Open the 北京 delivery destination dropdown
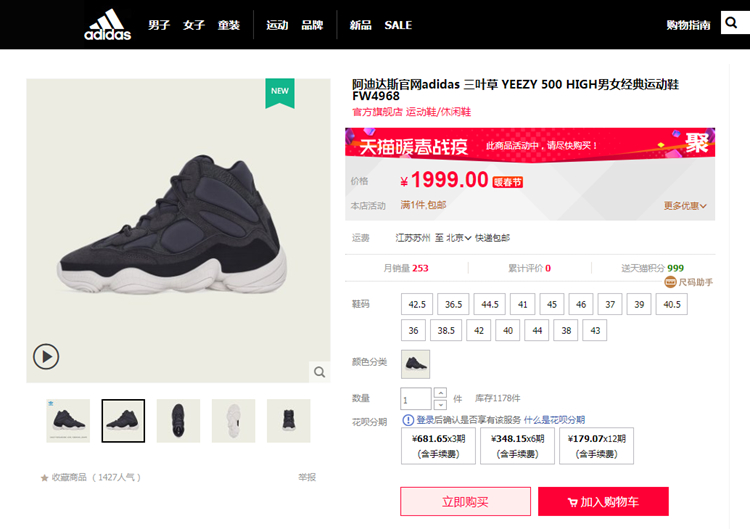 click(x=459, y=238)
